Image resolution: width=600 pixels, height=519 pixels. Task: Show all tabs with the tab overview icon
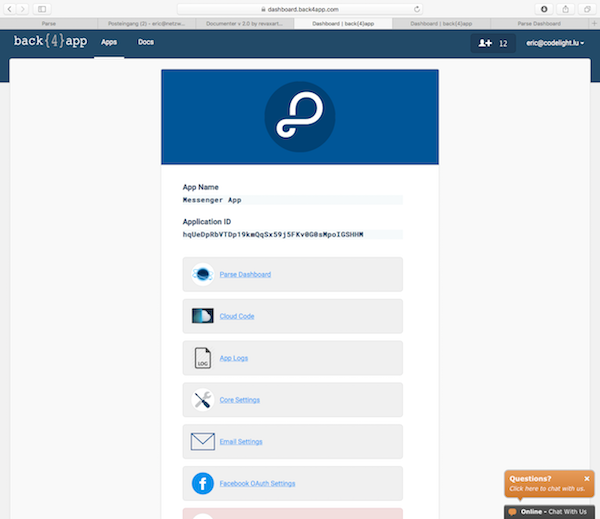click(587, 9)
